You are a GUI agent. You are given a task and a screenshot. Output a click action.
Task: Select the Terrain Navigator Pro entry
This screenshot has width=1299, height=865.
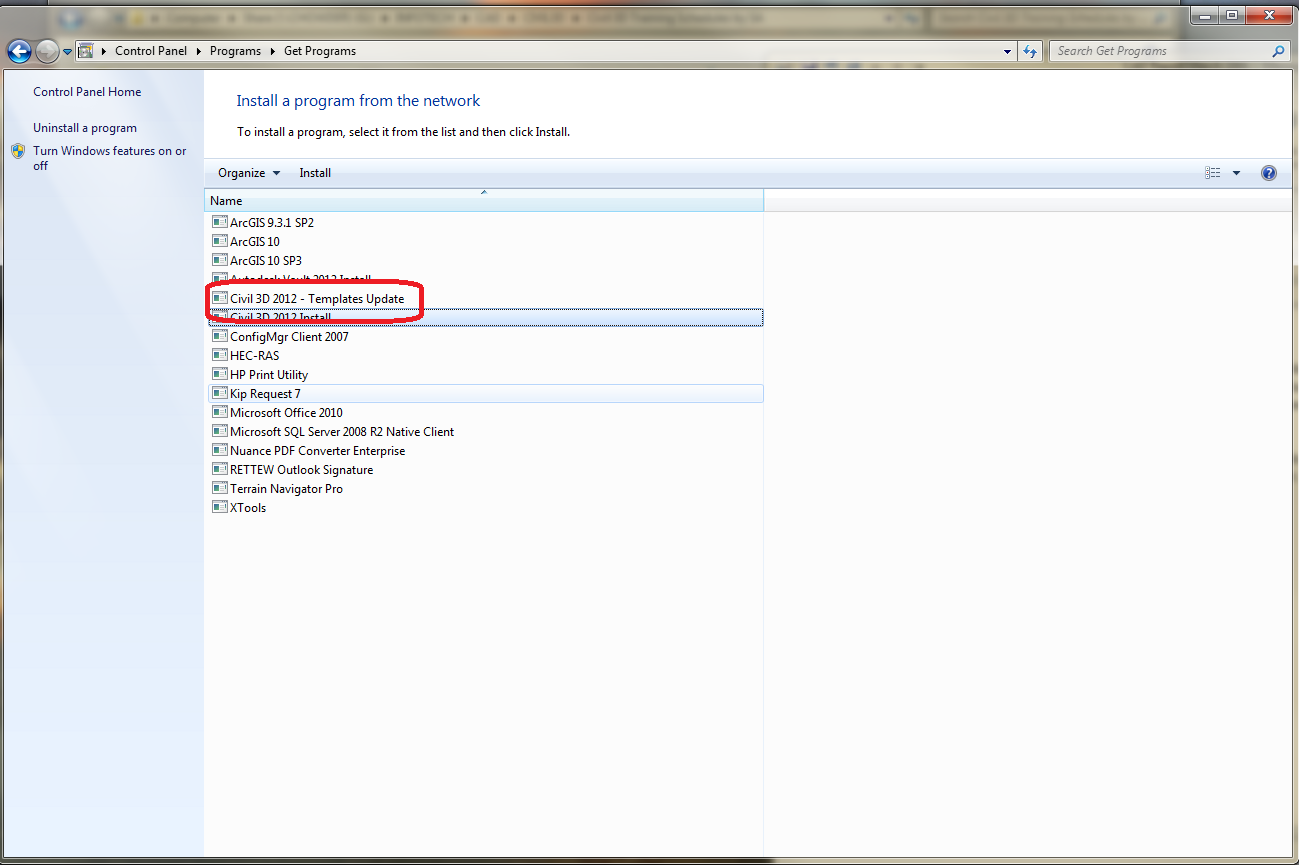pos(286,488)
